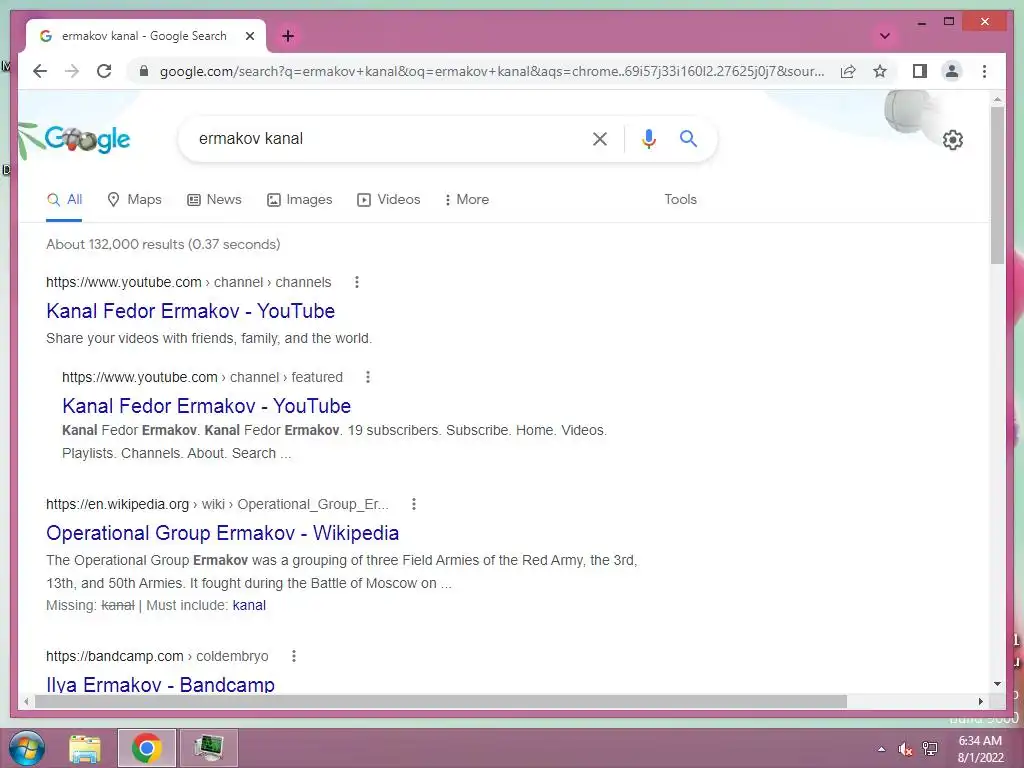1024x768 pixels.
Task: Open Google quick settings gear
Action: 953,140
